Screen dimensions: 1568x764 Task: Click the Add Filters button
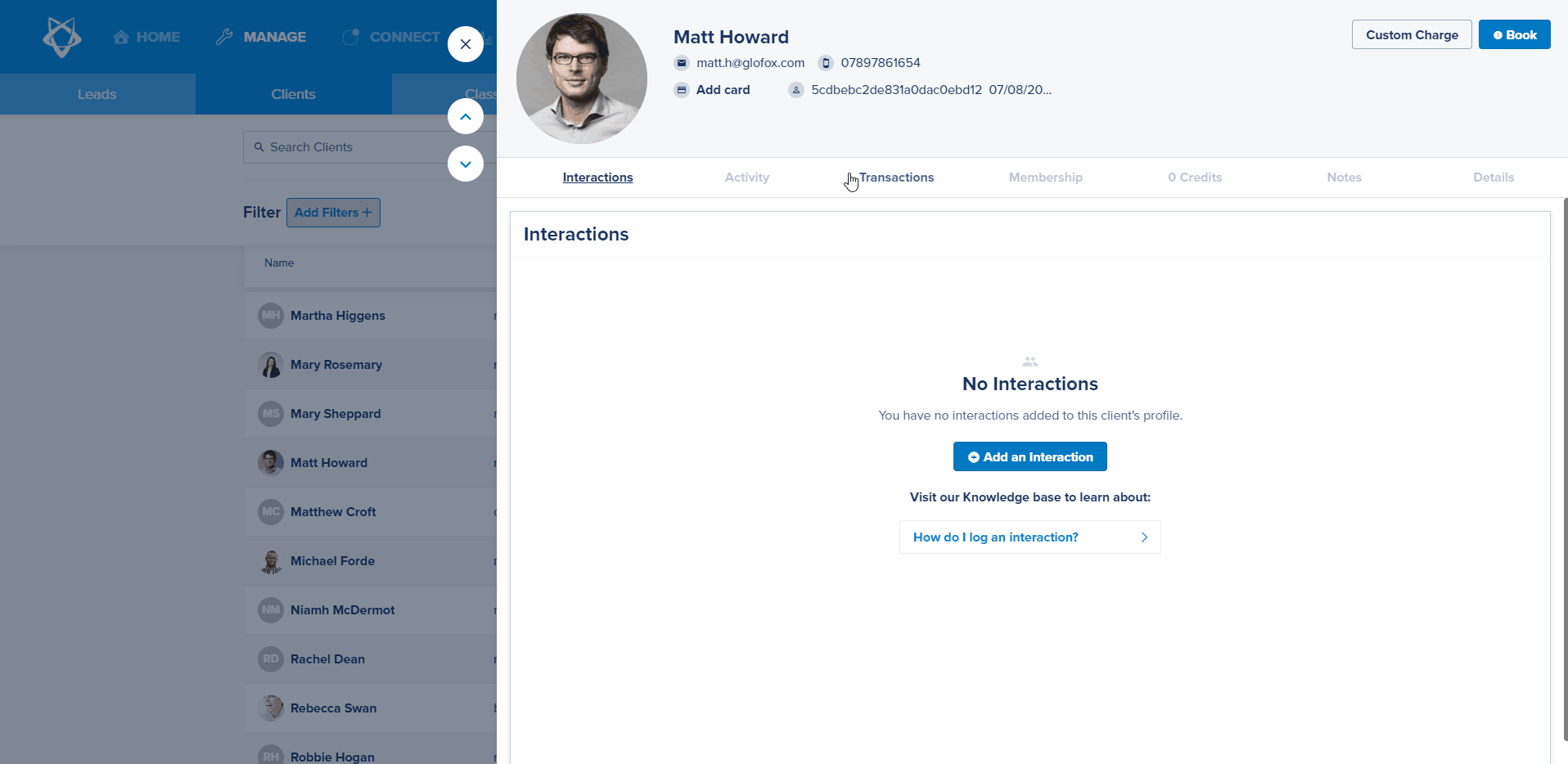pyautogui.click(x=333, y=213)
